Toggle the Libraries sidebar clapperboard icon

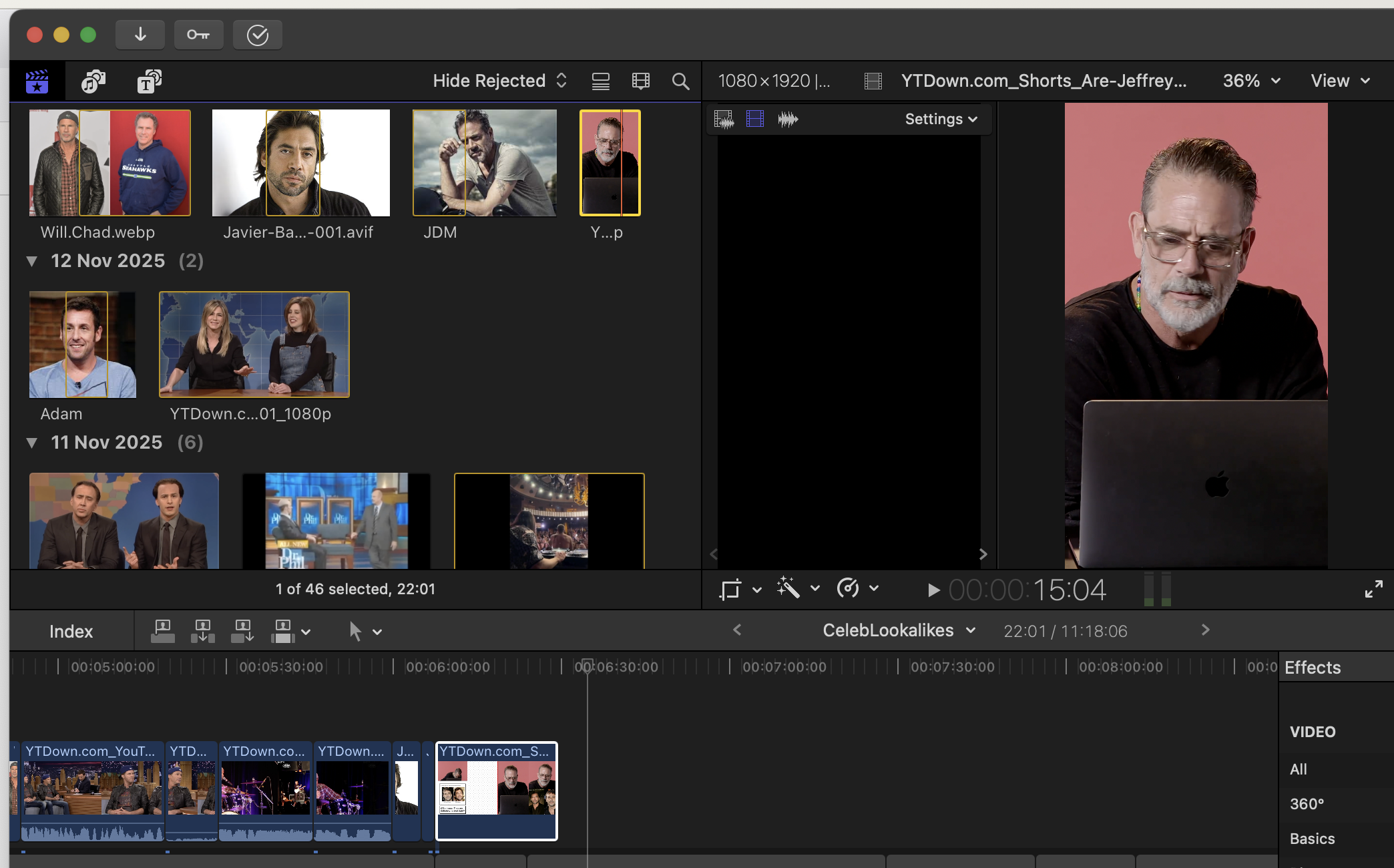pyautogui.click(x=37, y=81)
